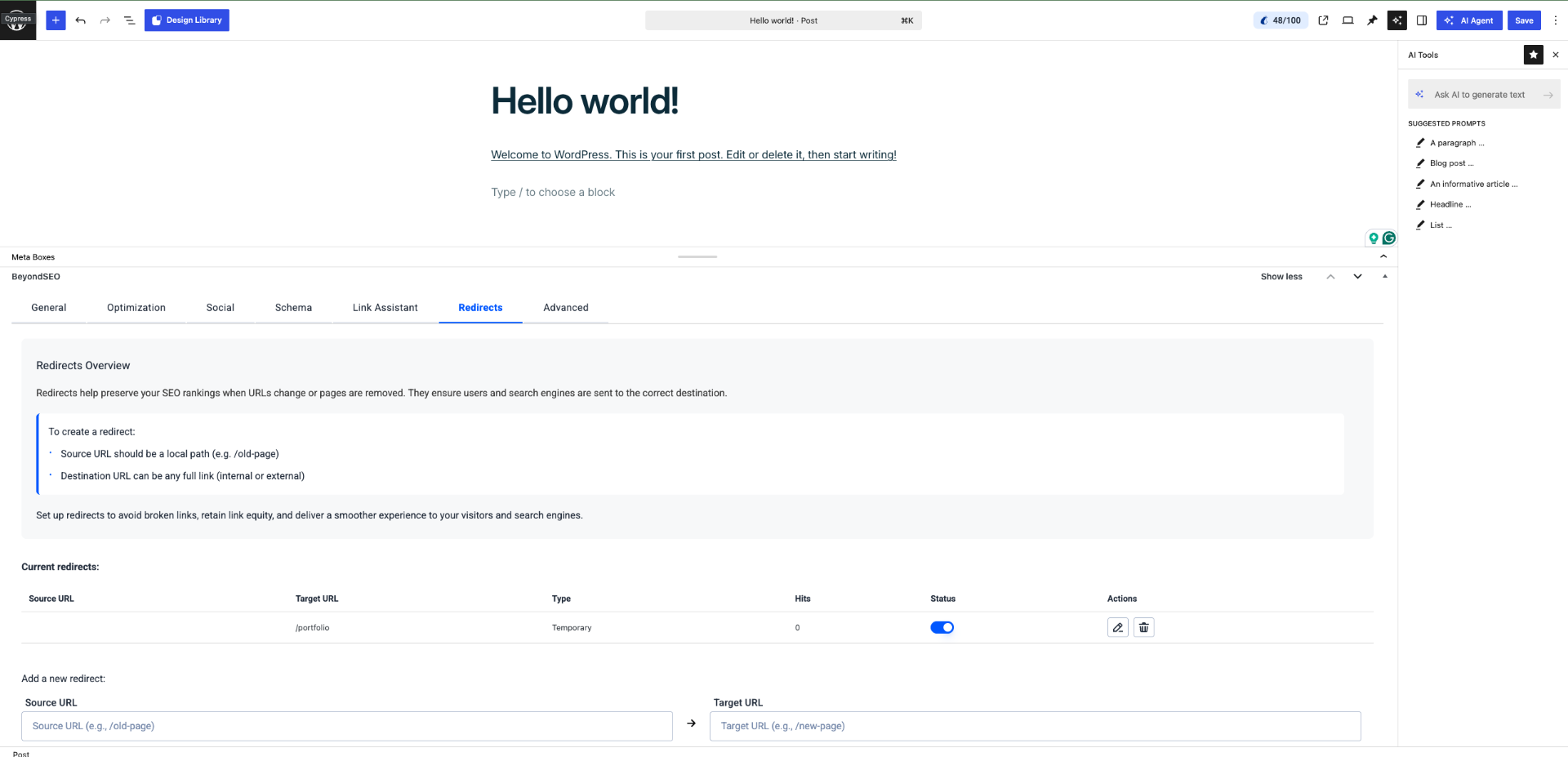Toggle the settings sidebar panel icon

(1421, 20)
